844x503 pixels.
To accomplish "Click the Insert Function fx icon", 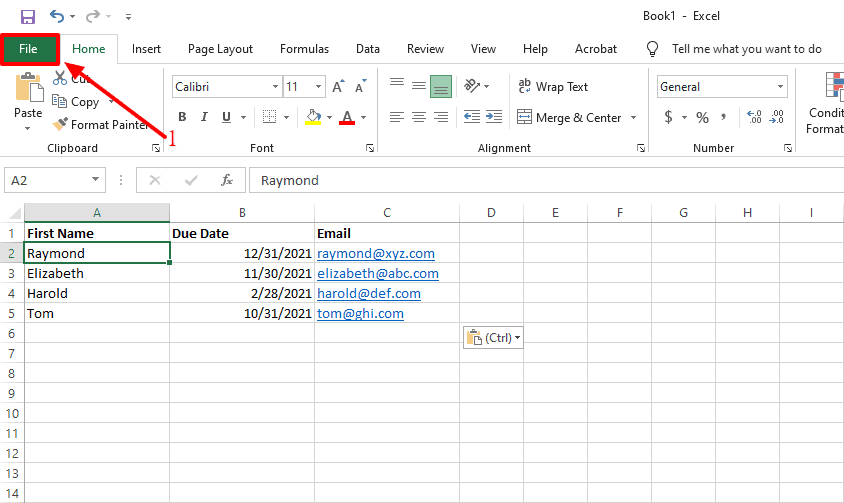I will (227, 180).
